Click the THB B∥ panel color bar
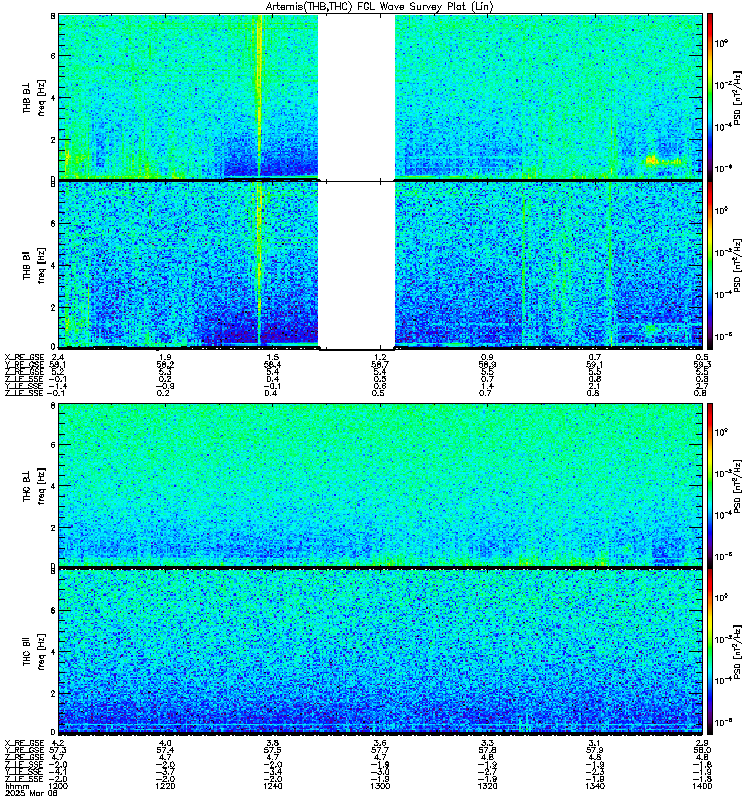Image resolution: width=750 pixels, height=800 pixels. (710, 265)
